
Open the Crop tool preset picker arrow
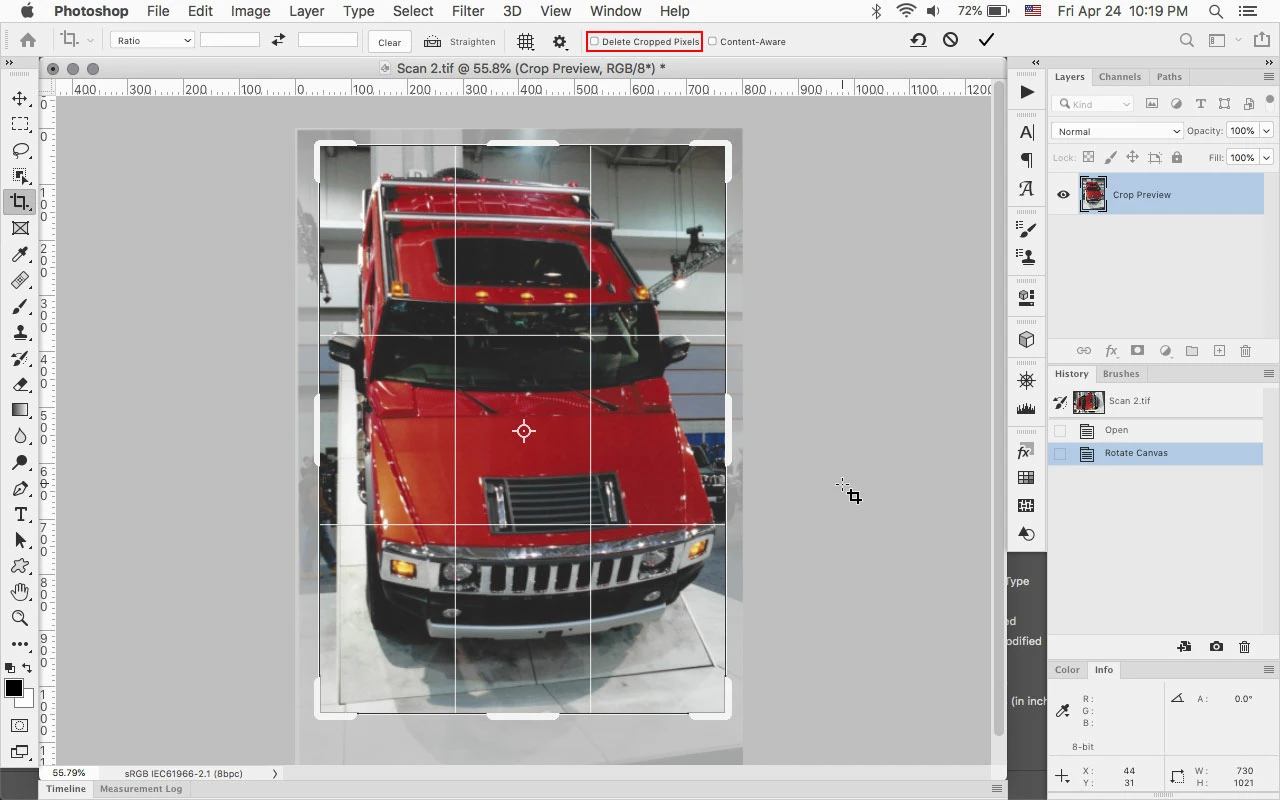coord(90,41)
